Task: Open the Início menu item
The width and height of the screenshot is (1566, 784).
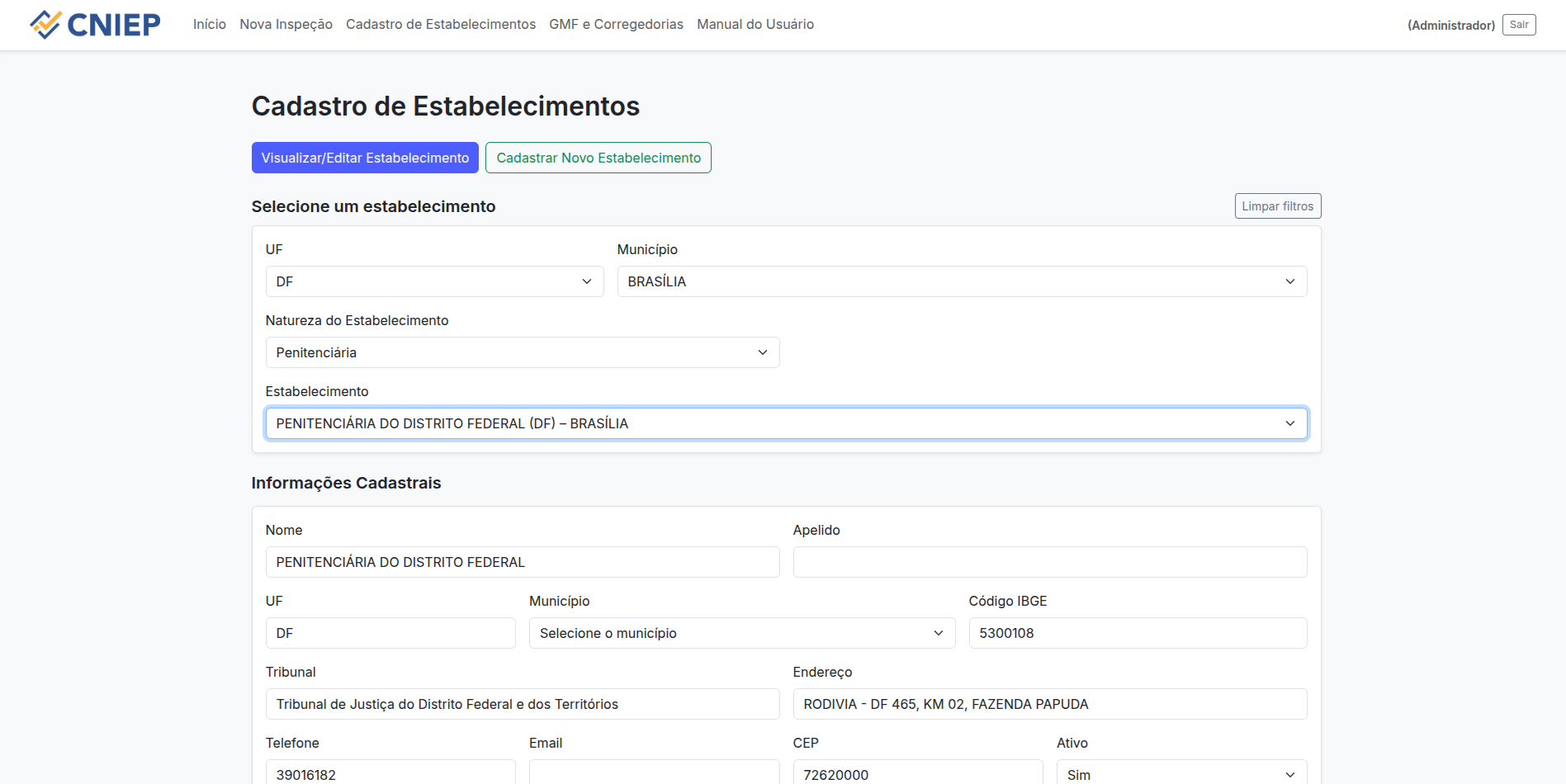Action: 210,25
